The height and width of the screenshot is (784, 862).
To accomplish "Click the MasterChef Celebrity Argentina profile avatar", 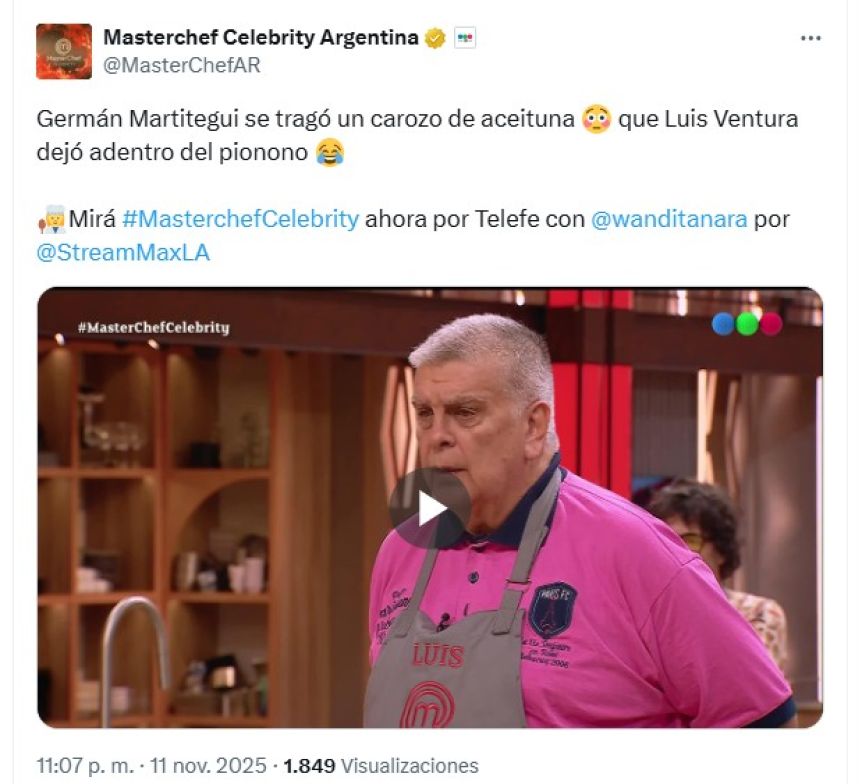I will pos(64,51).
